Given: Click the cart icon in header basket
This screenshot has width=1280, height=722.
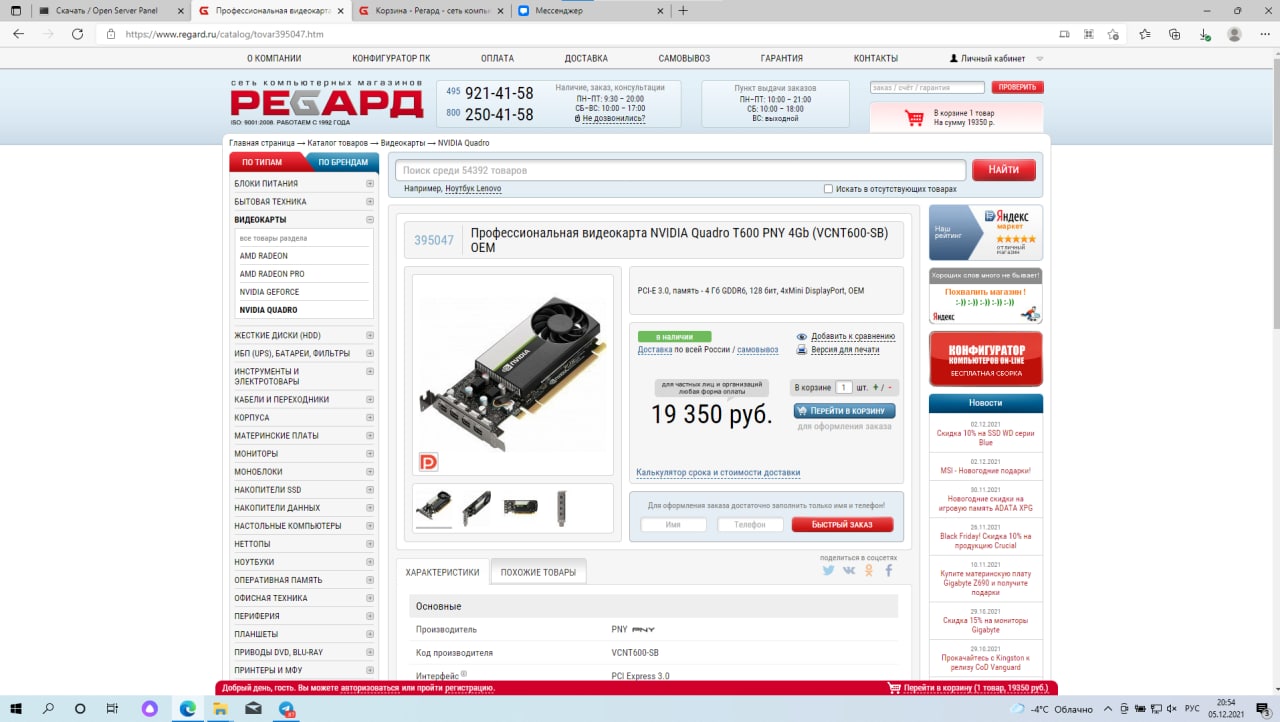Looking at the screenshot, I should 914,118.
